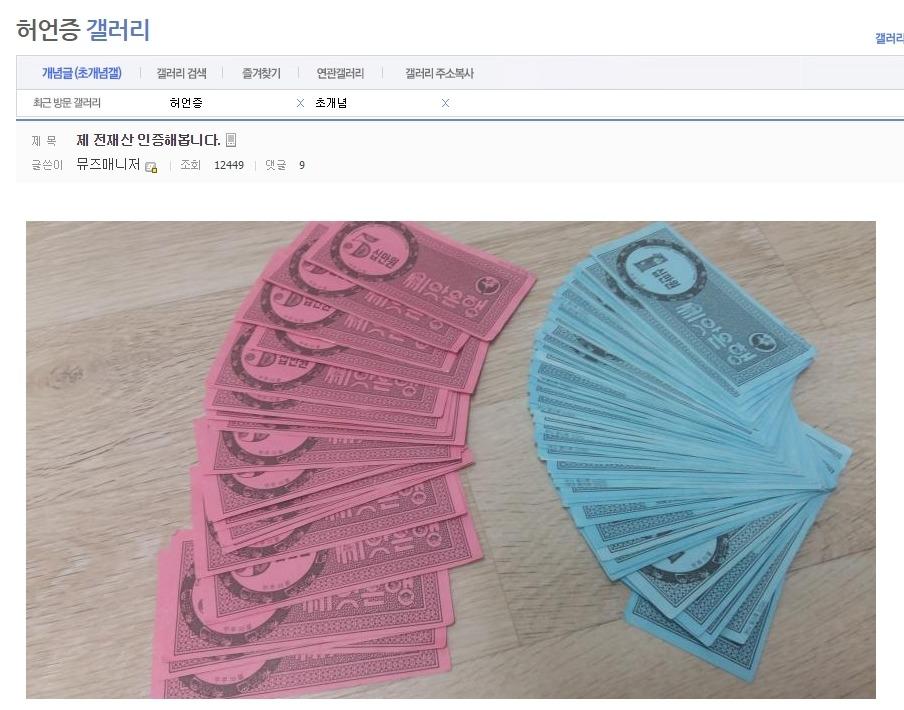The image size is (904, 710).
Task: Open the 즐겨찾기 favorites menu
Action: pyautogui.click(x=261, y=73)
